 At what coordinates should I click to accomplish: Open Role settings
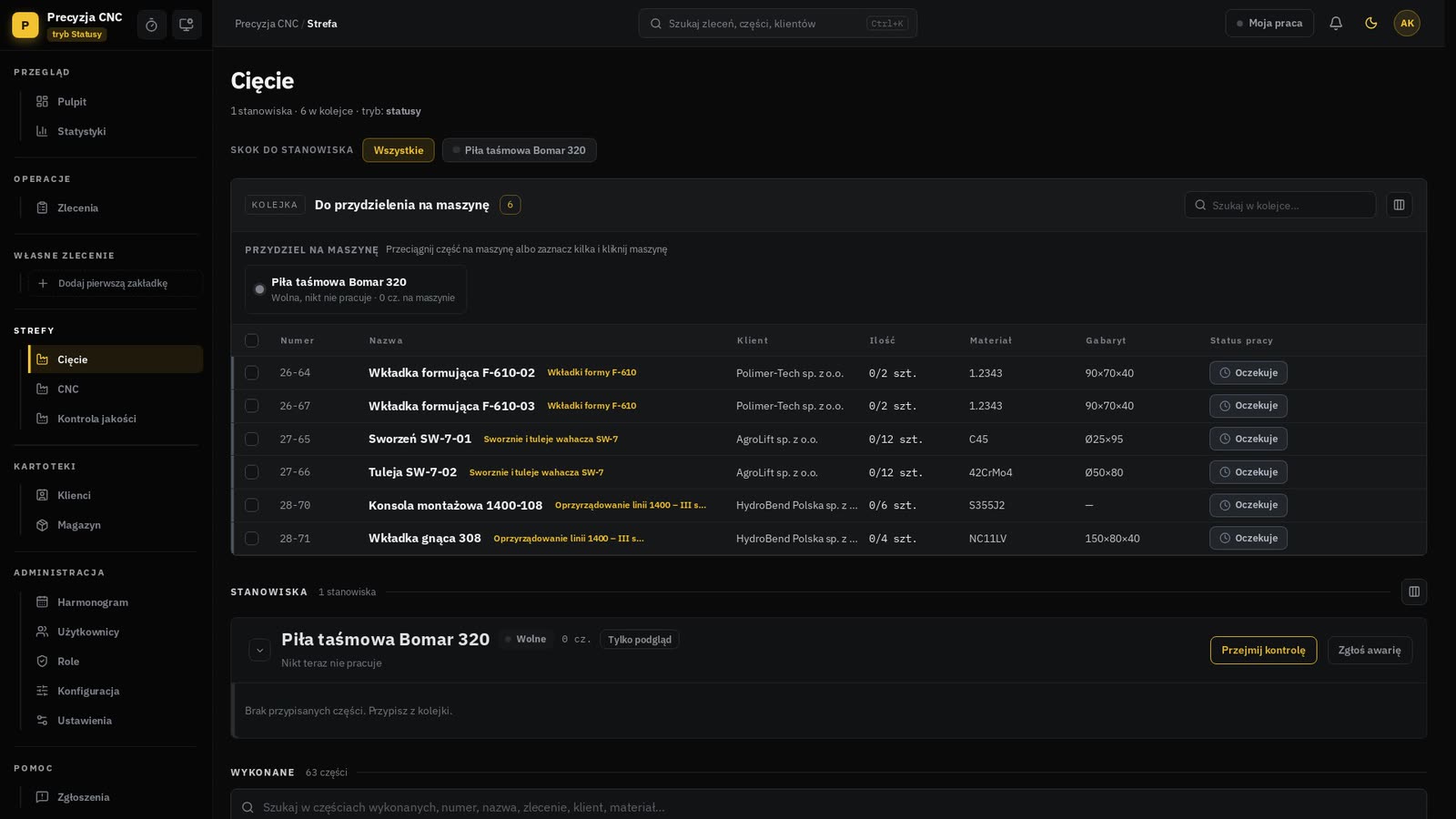pyautogui.click(x=114, y=662)
